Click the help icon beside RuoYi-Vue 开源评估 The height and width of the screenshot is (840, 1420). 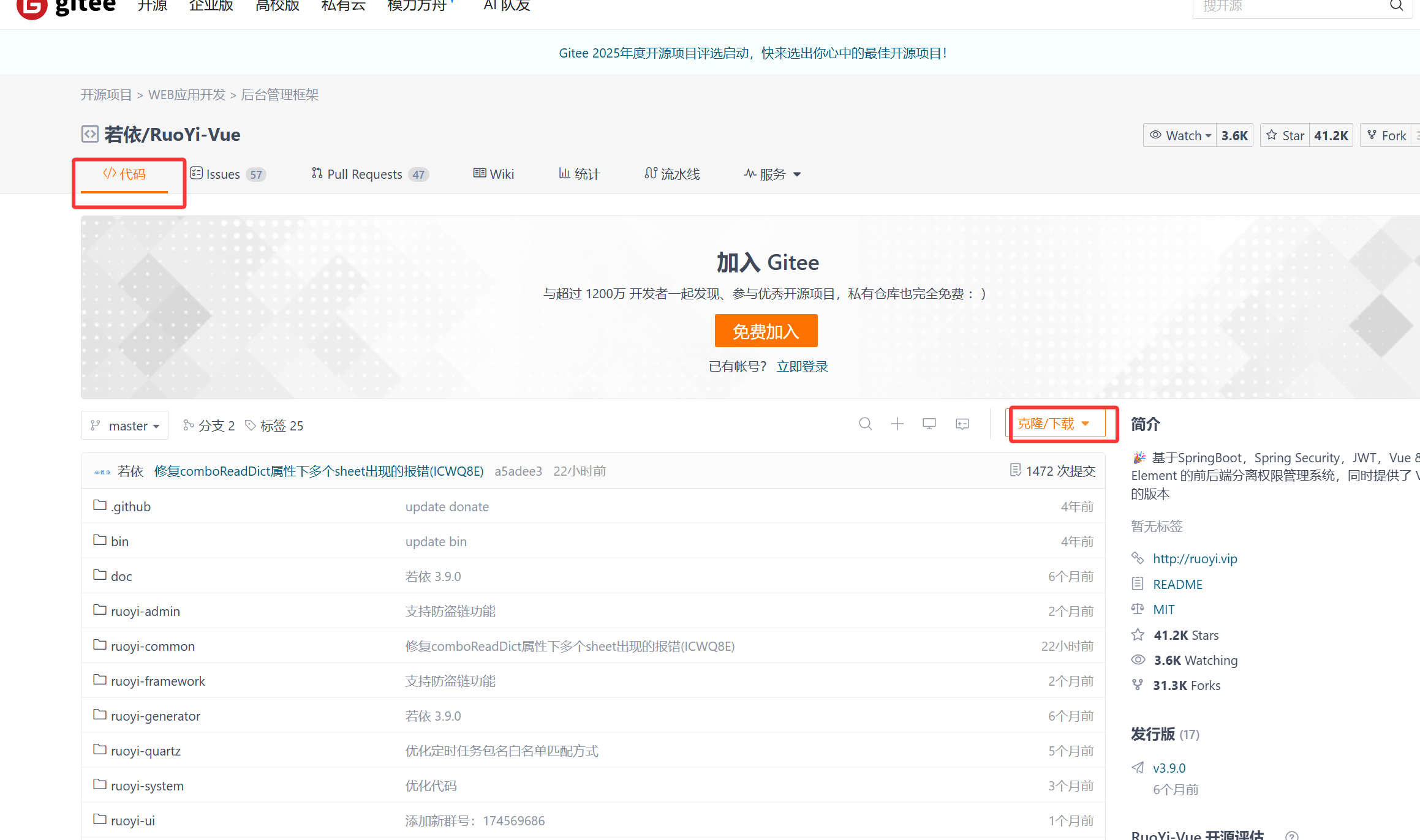1292,835
